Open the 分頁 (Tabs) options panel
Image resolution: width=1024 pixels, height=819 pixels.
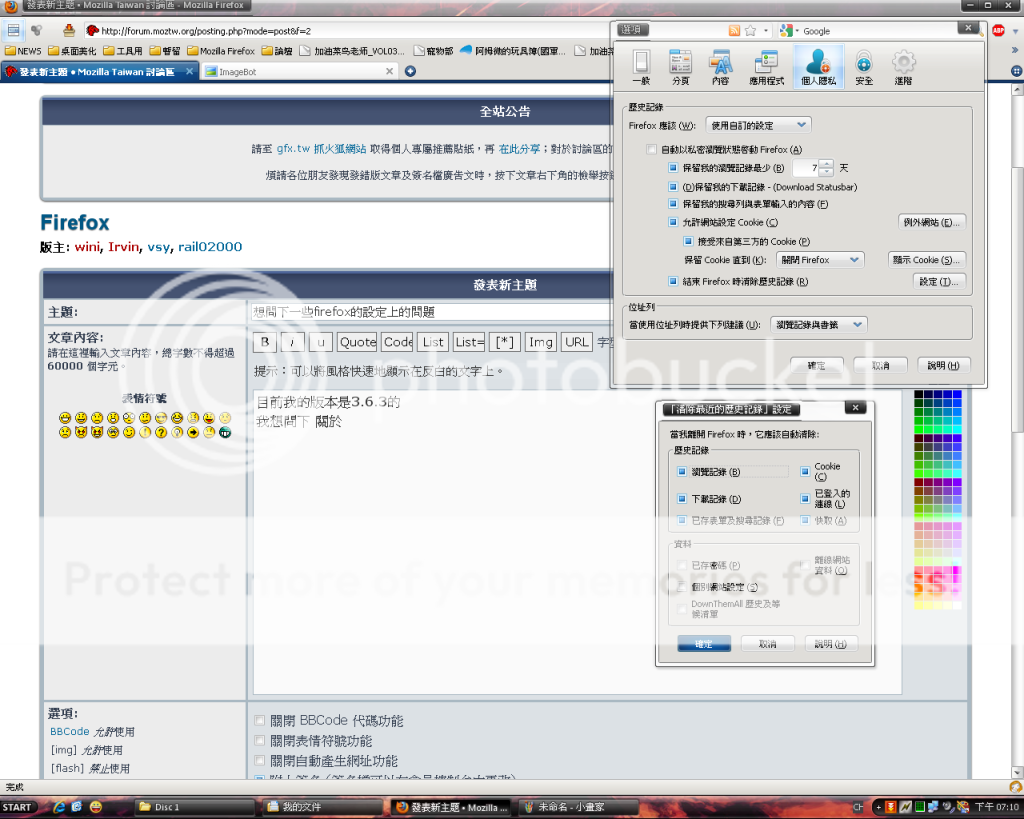click(x=680, y=67)
